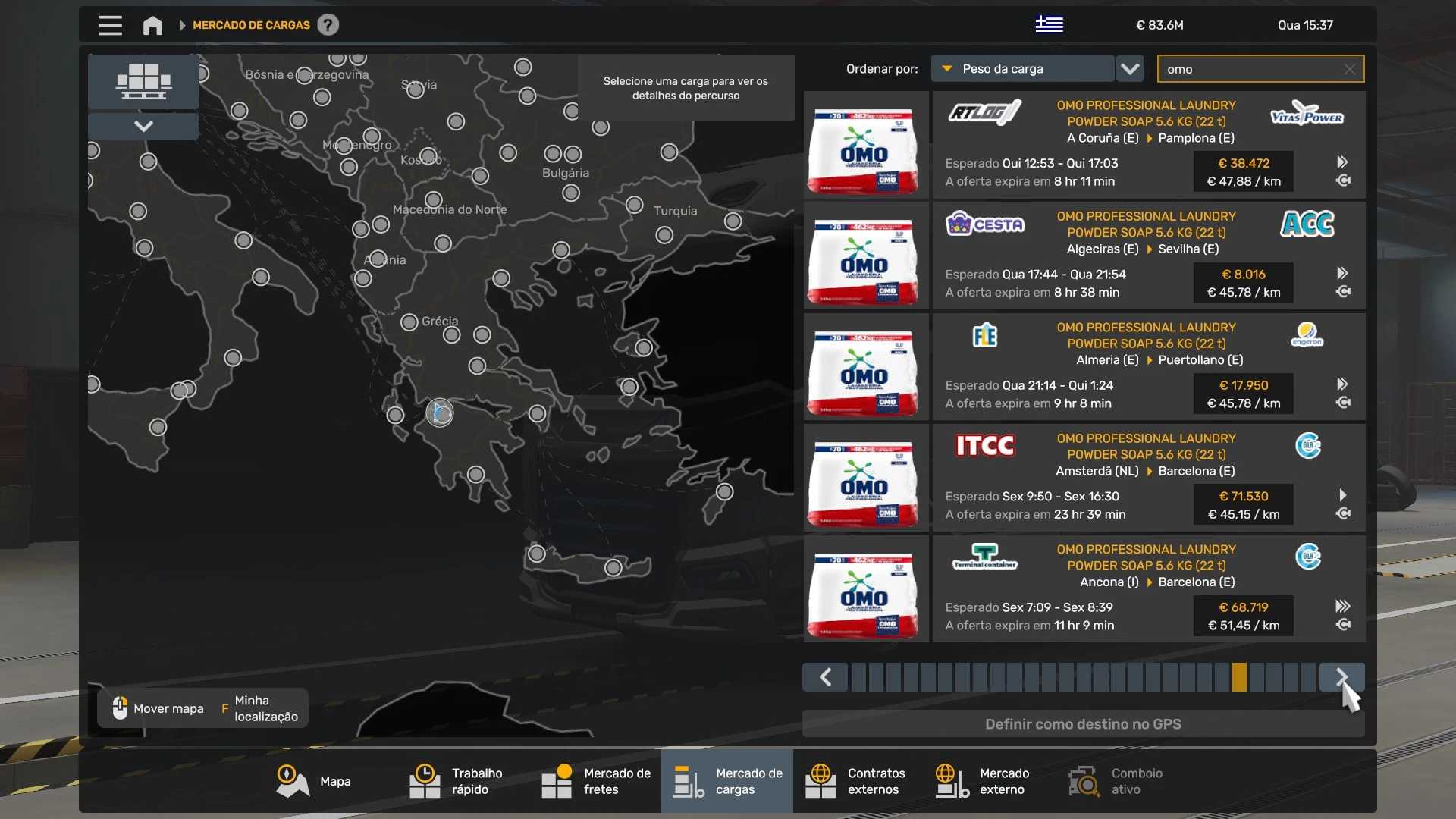Click the ACC destination logo

click(1307, 224)
